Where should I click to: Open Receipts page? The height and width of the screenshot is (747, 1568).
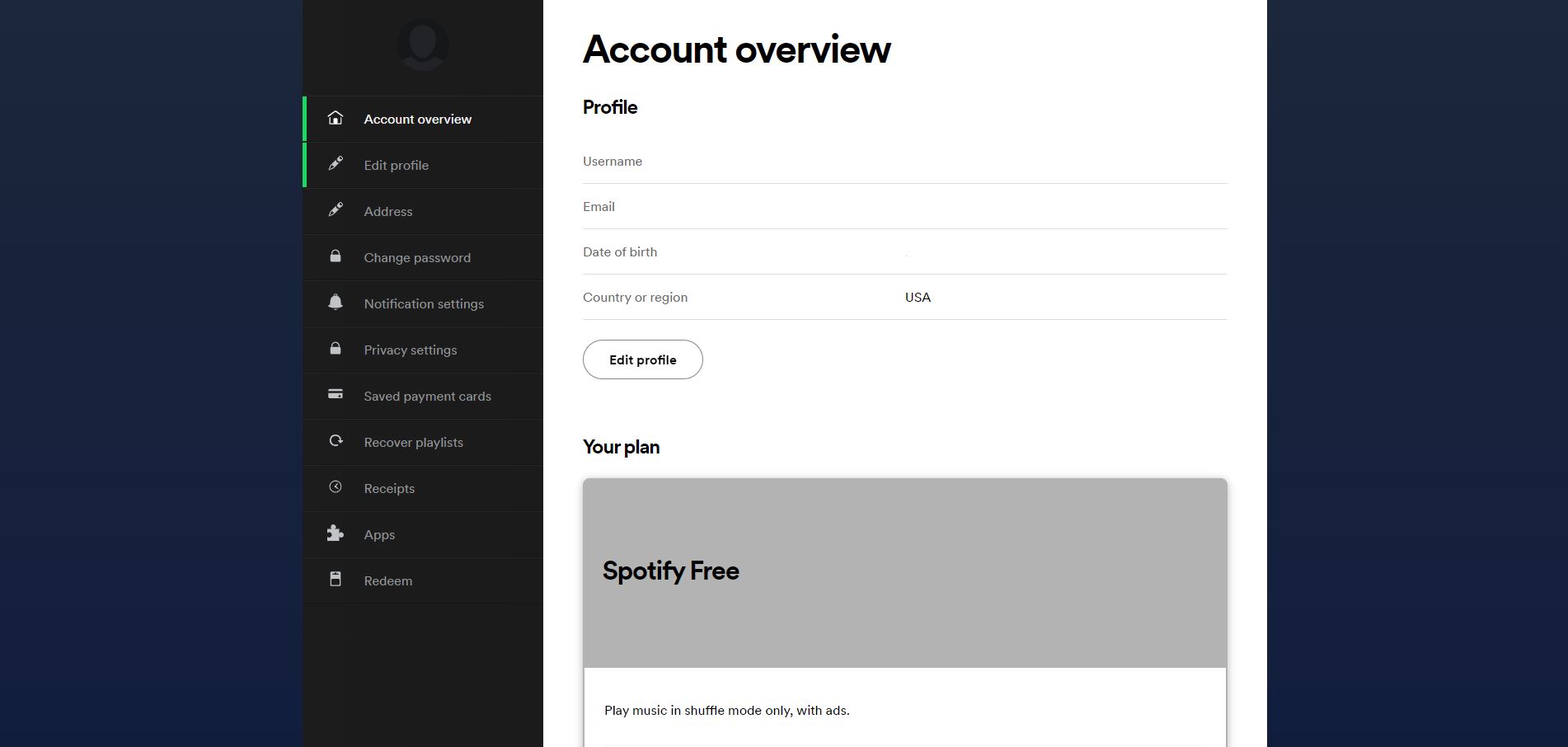[423, 488]
